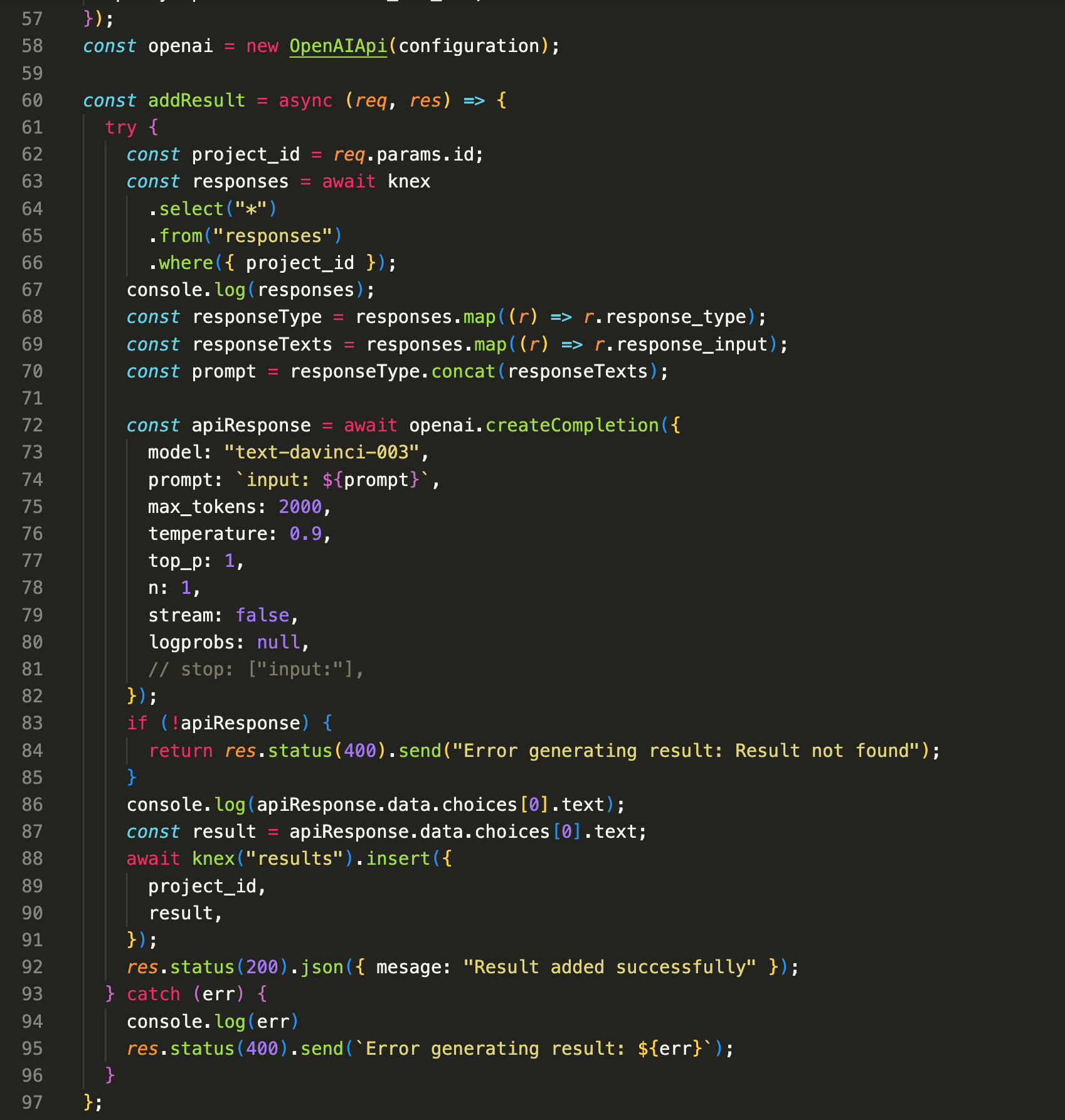Click the logprobs null value
The width and height of the screenshot is (1065, 1120).
click(278, 642)
